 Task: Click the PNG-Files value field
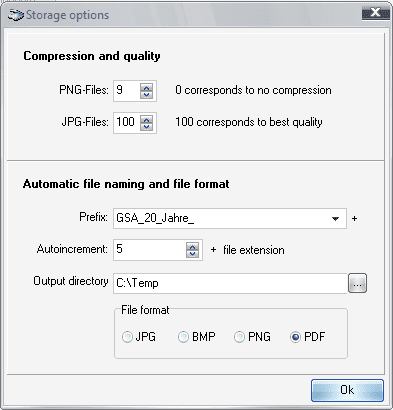click(x=127, y=91)
